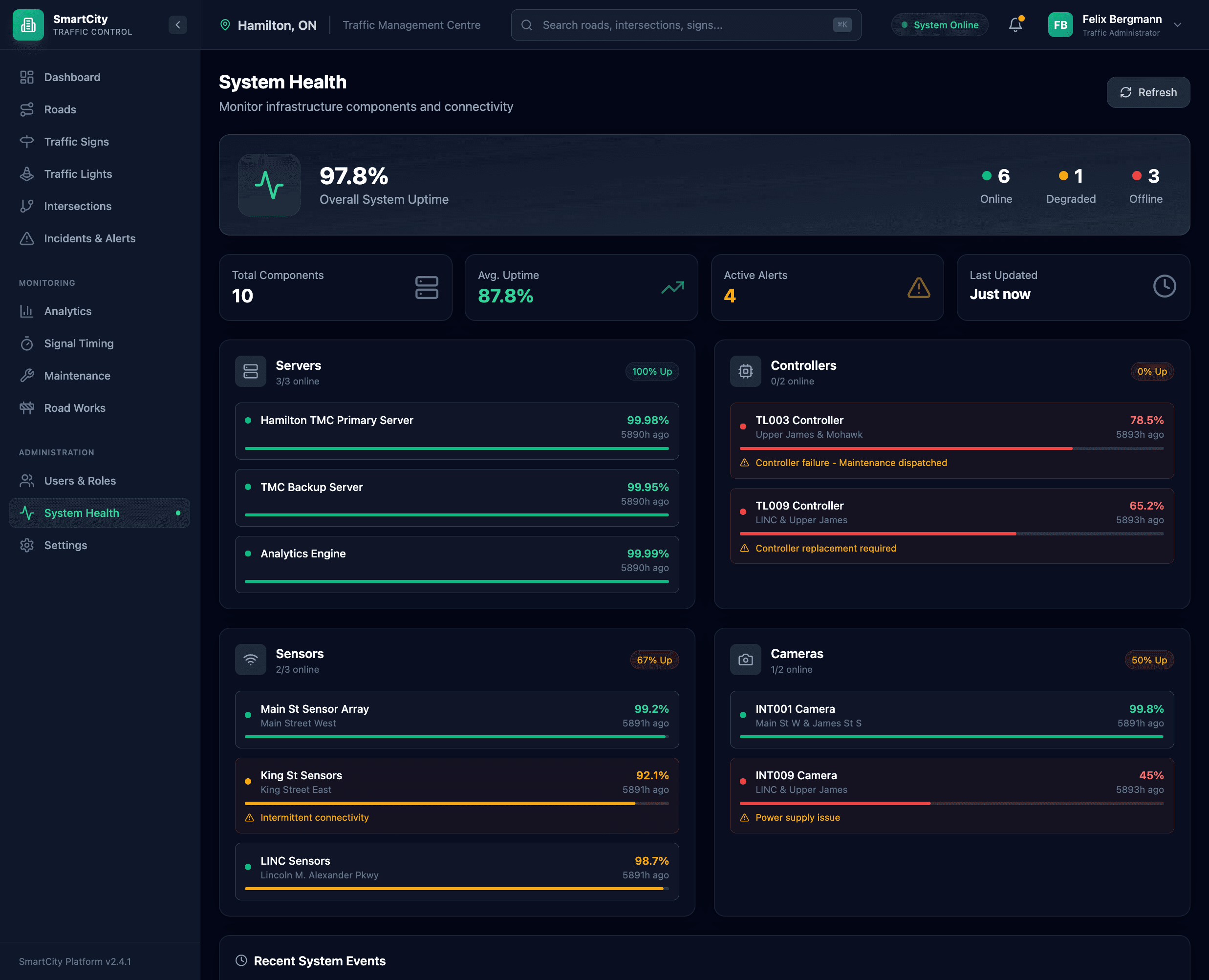
Task: Select the Users & Roles entry
Action: point(80,480)
